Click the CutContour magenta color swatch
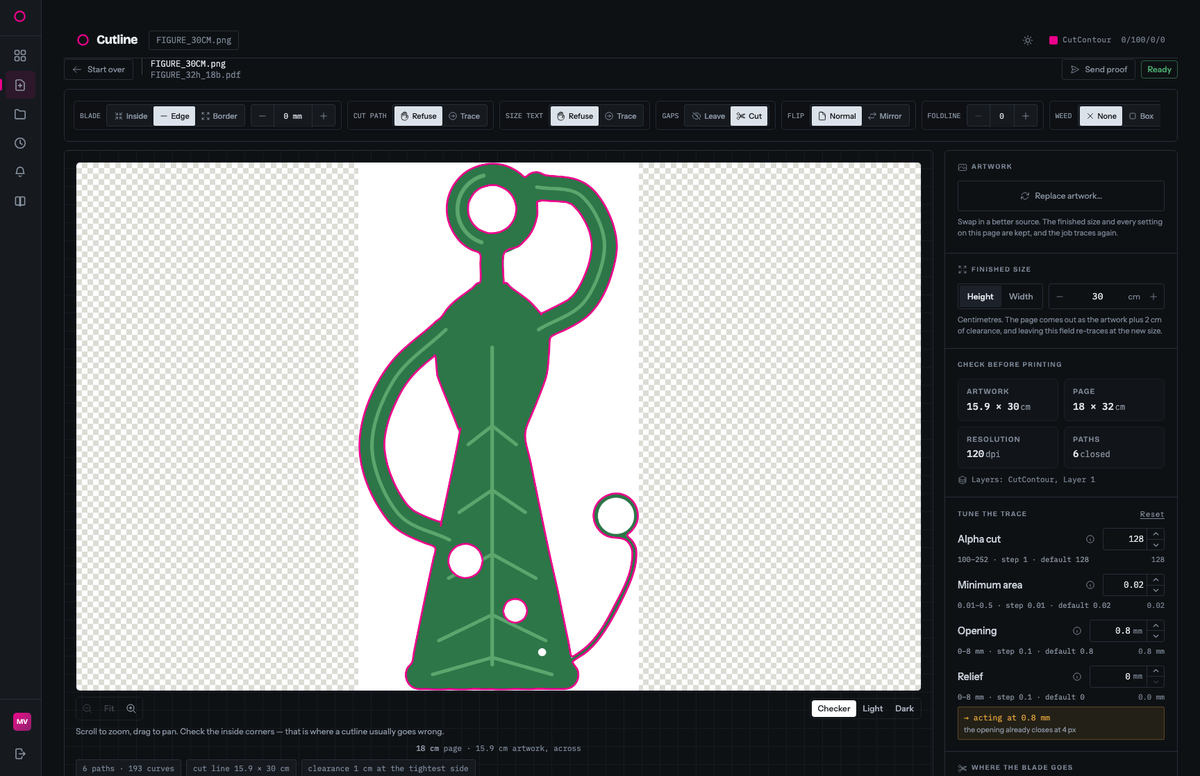 tap(1053, 41)
